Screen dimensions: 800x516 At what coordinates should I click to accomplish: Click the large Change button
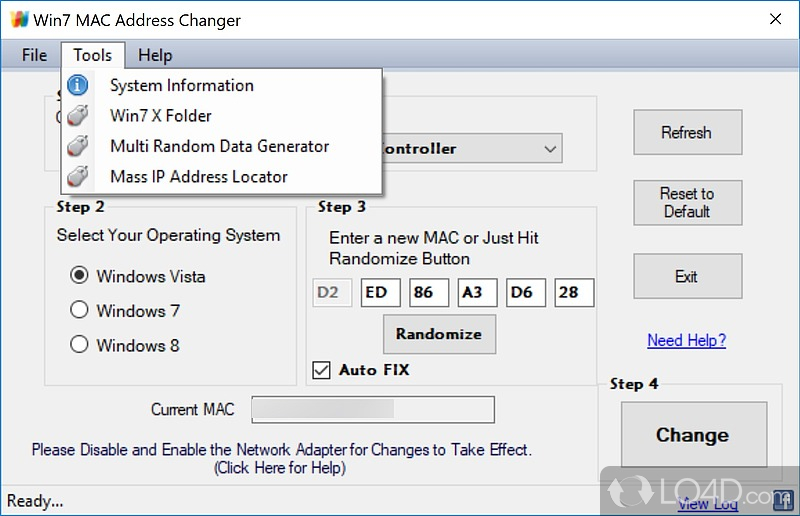pos(693,434)
